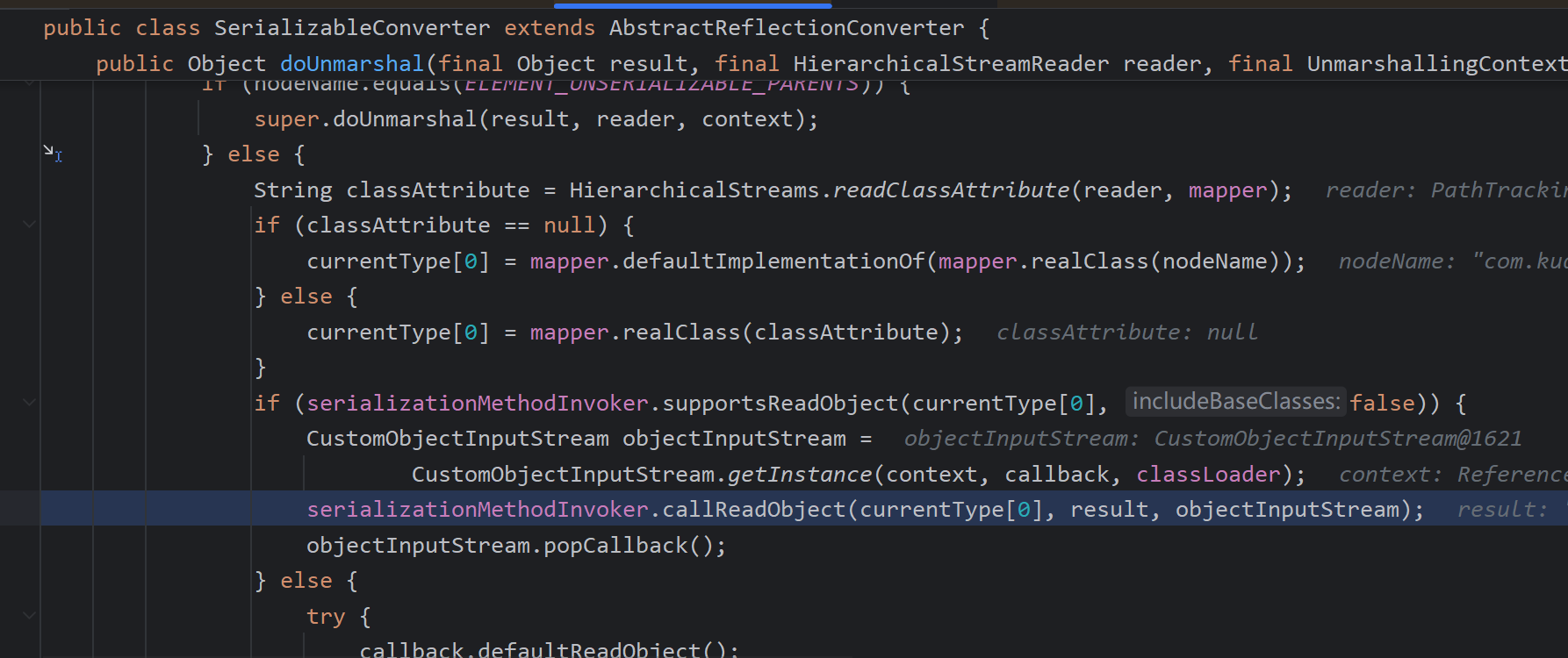
Task: Click inline debug hint 'context: Reference'
Action: pyautogui.click(x=1453, y=475)
